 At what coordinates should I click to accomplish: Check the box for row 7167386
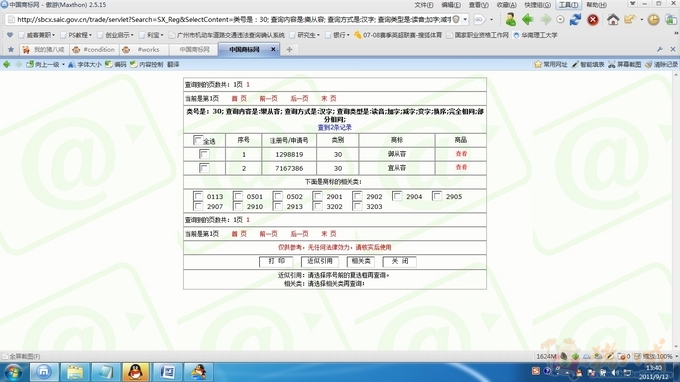204,168
